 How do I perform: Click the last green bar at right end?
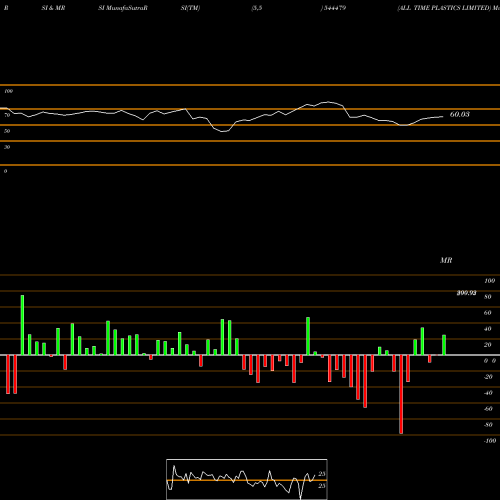444,345
